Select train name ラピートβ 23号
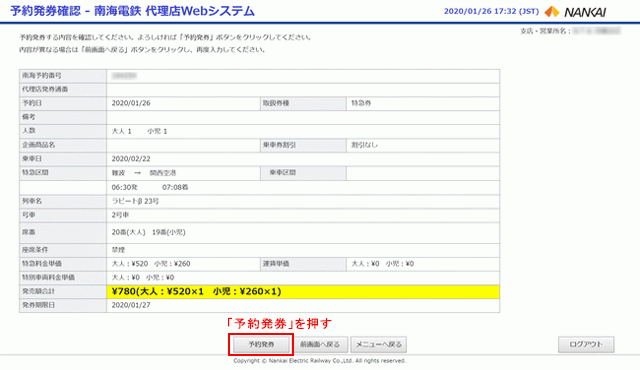This screenshot has width=640, height=370. pos(135,201)
